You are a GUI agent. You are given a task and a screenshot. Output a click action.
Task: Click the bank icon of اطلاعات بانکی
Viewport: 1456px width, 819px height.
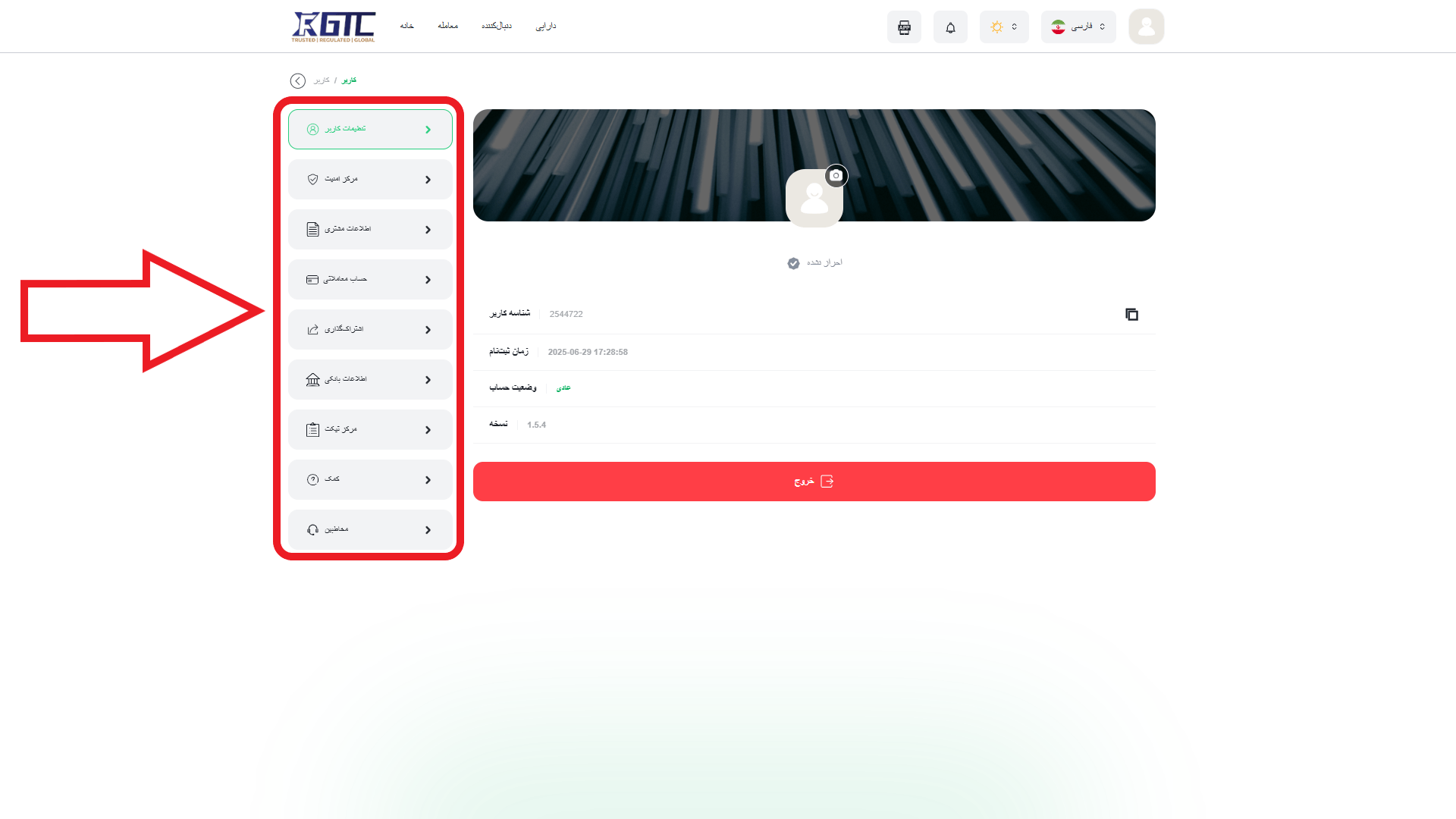click(312, 380)
